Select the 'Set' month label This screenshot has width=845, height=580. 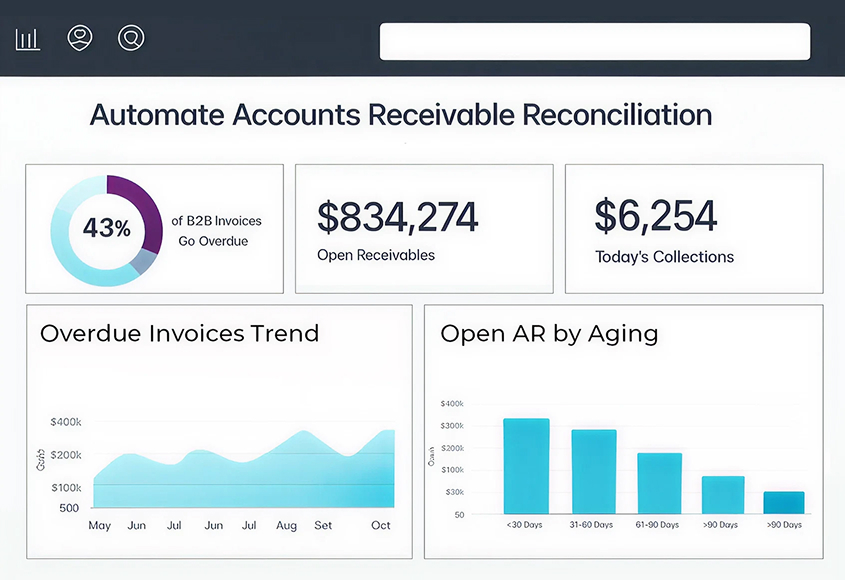(323, 526)
